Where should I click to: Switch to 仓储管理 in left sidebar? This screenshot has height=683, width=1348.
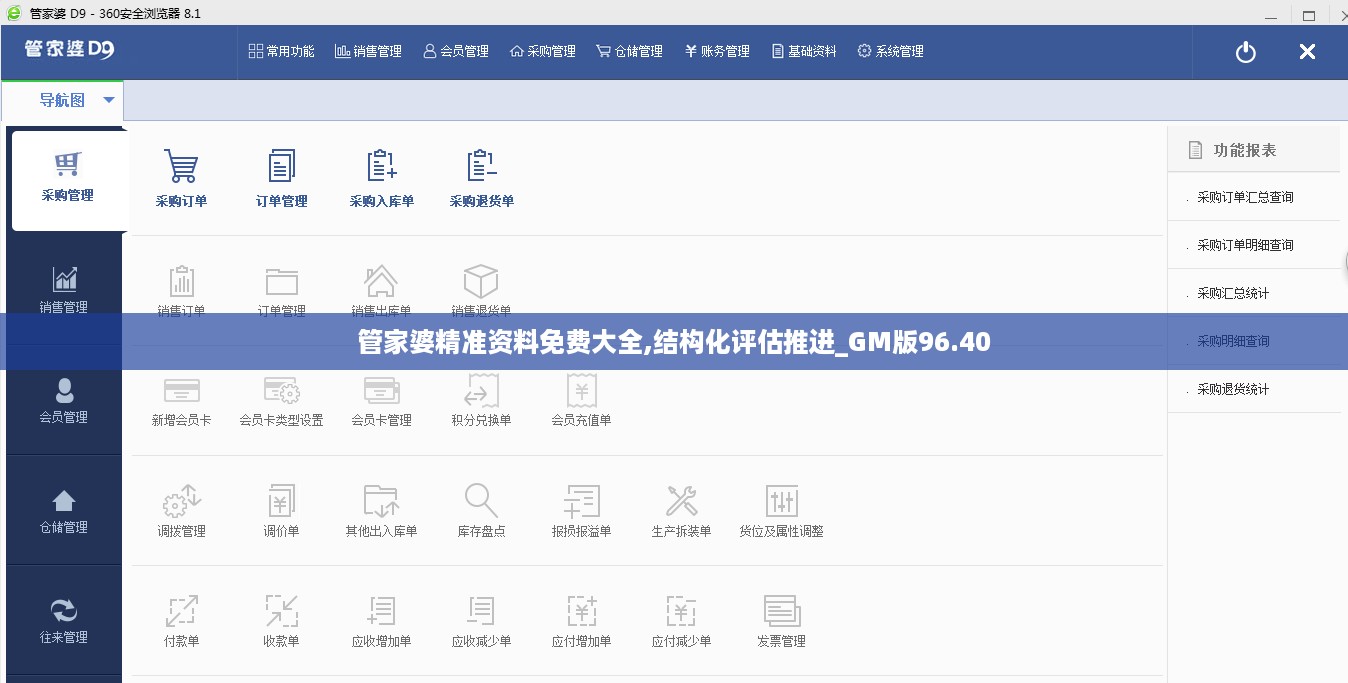(64, 511)
